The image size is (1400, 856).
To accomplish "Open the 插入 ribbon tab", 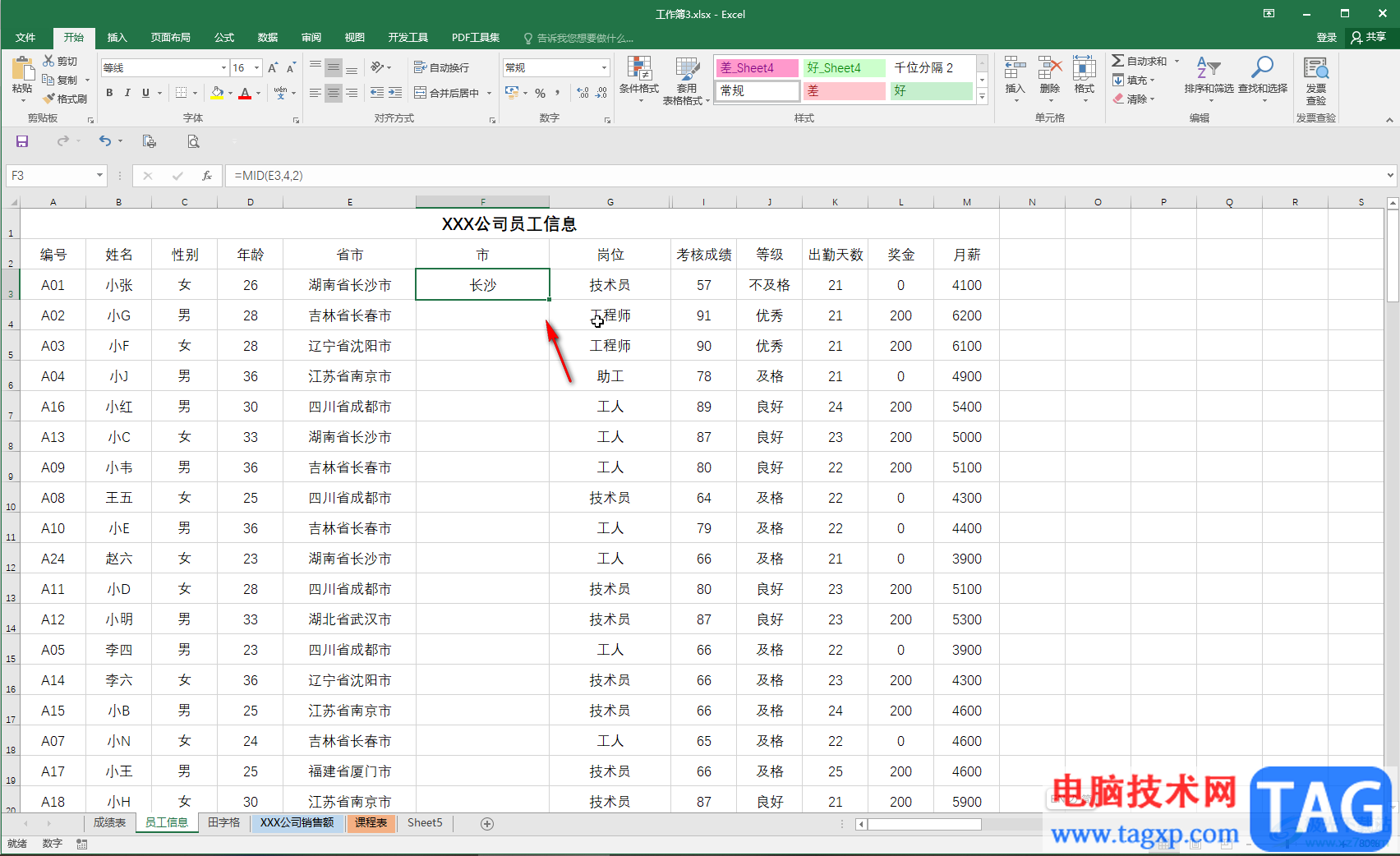I will (x=117, y=38).
